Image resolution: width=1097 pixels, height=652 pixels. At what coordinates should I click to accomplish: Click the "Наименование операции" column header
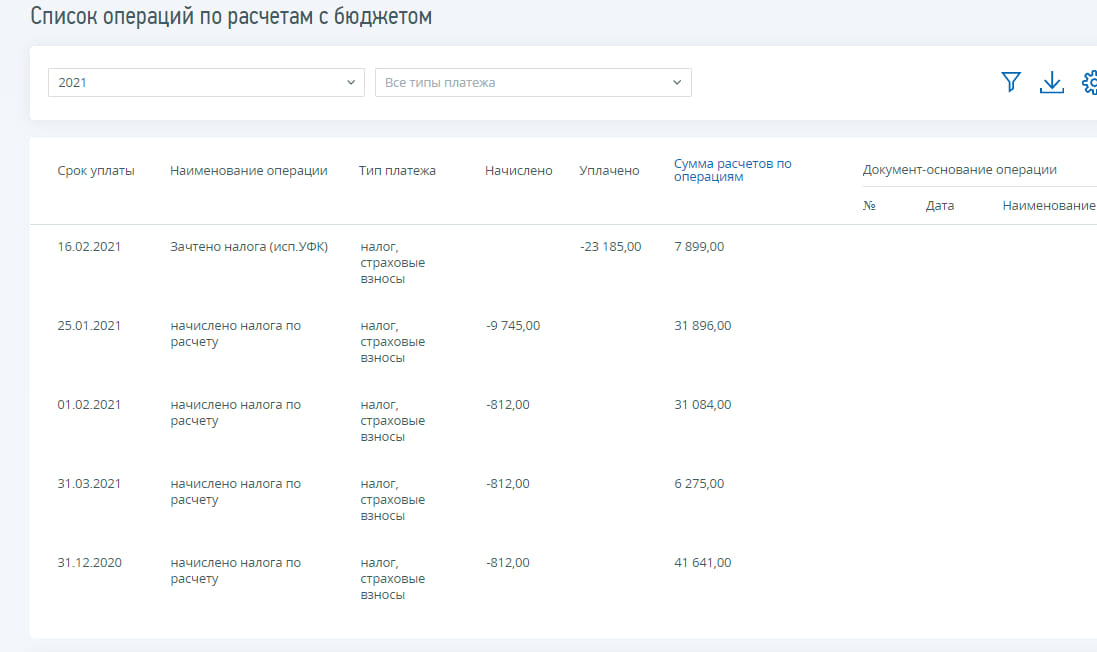(248, 171)
